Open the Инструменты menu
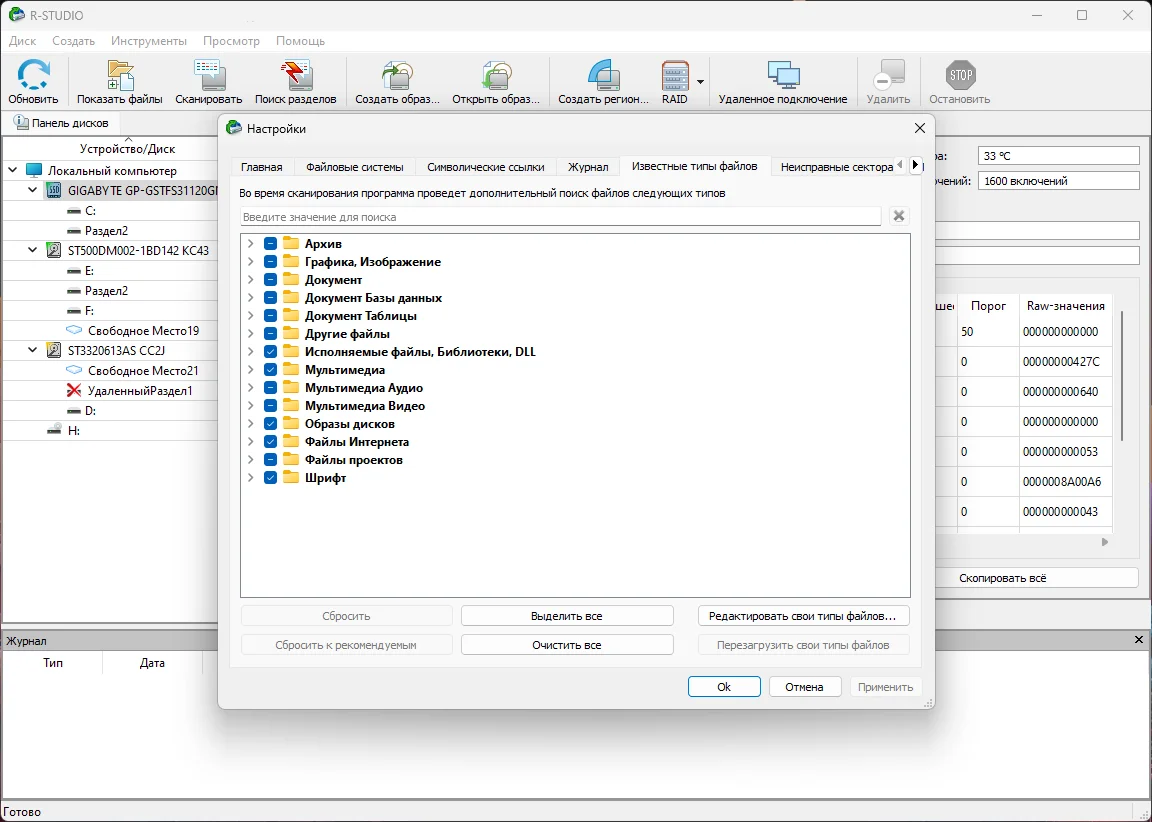The image size is (1152, 822). pyautogui.click(x=149, y=41)
